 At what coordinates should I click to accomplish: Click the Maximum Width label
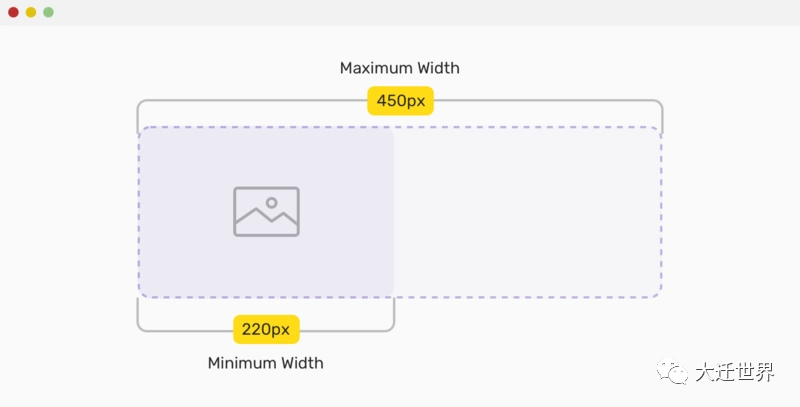tap(399, 68)
